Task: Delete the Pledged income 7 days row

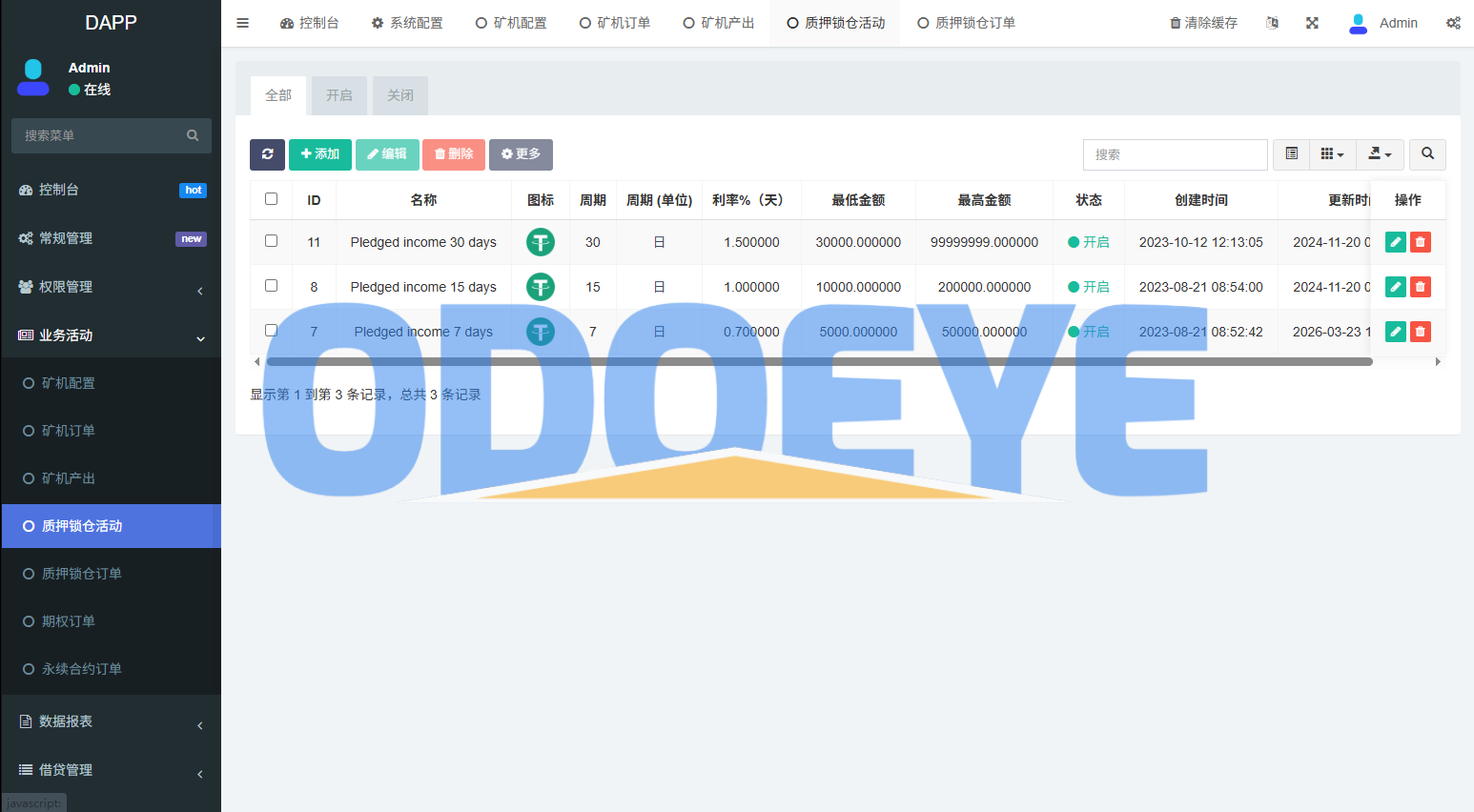Action: point(1421,332)
